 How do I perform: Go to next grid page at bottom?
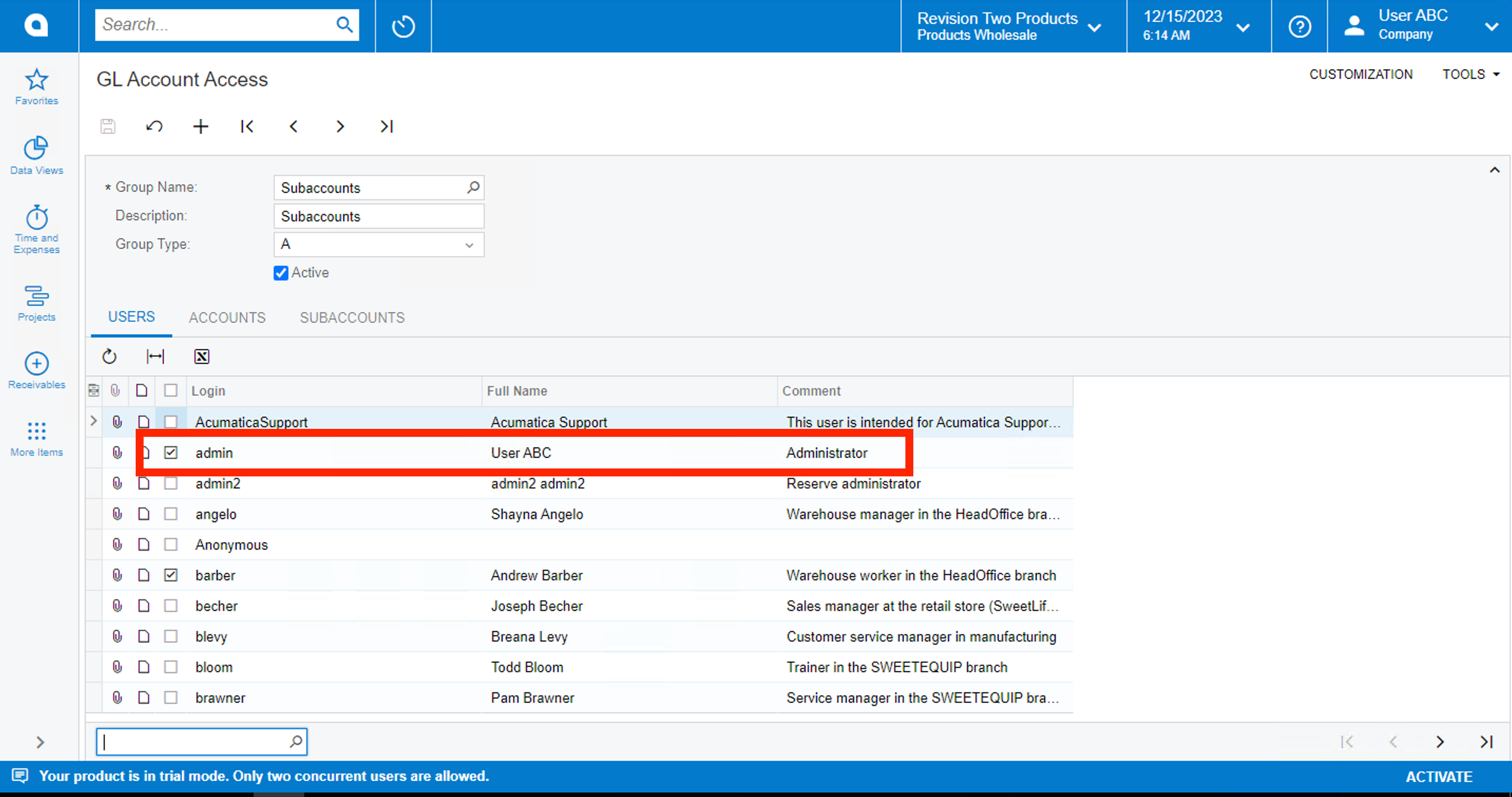[1440, 742]
